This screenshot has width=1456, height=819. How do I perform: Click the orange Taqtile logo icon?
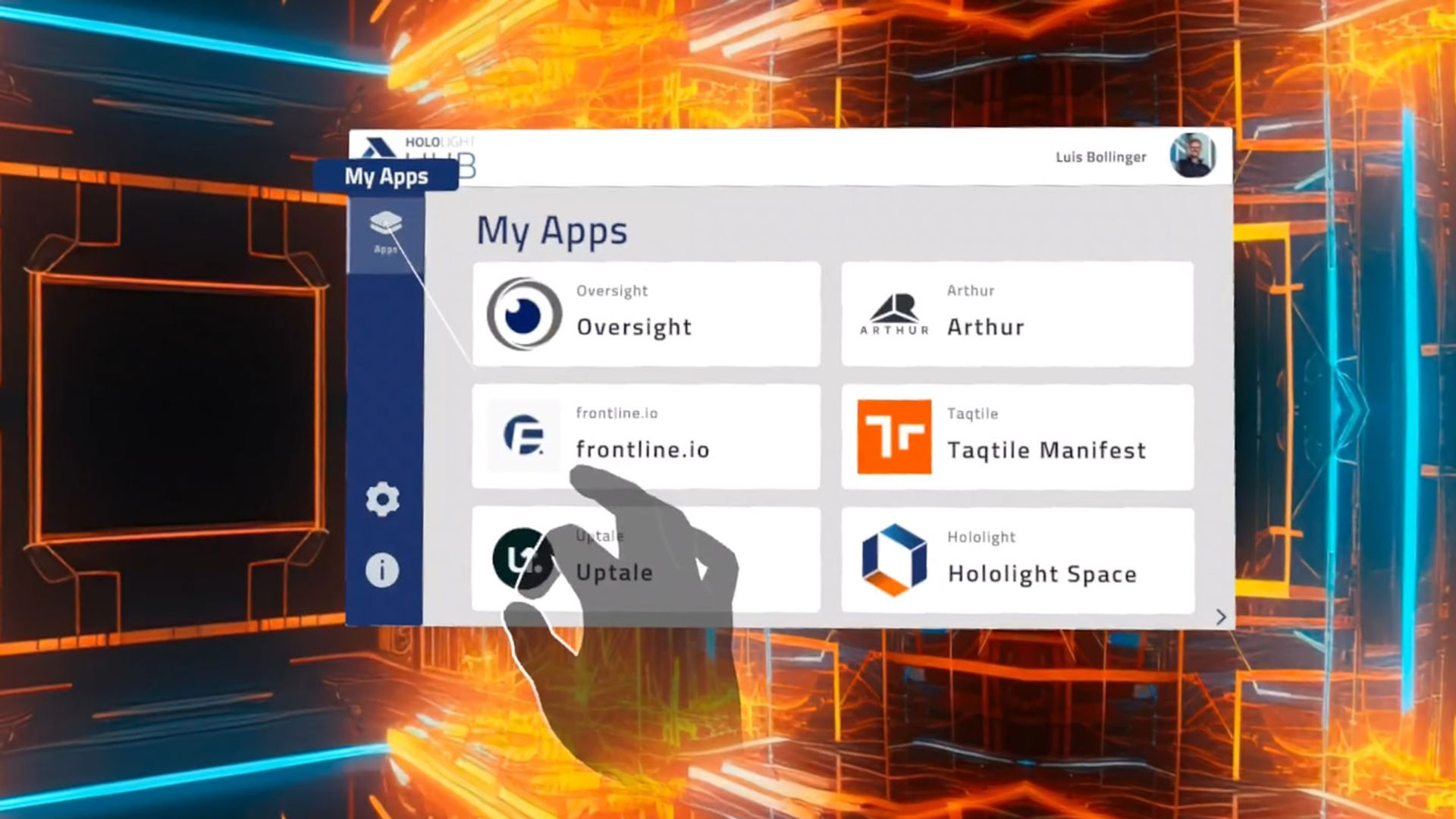[894, 437]
